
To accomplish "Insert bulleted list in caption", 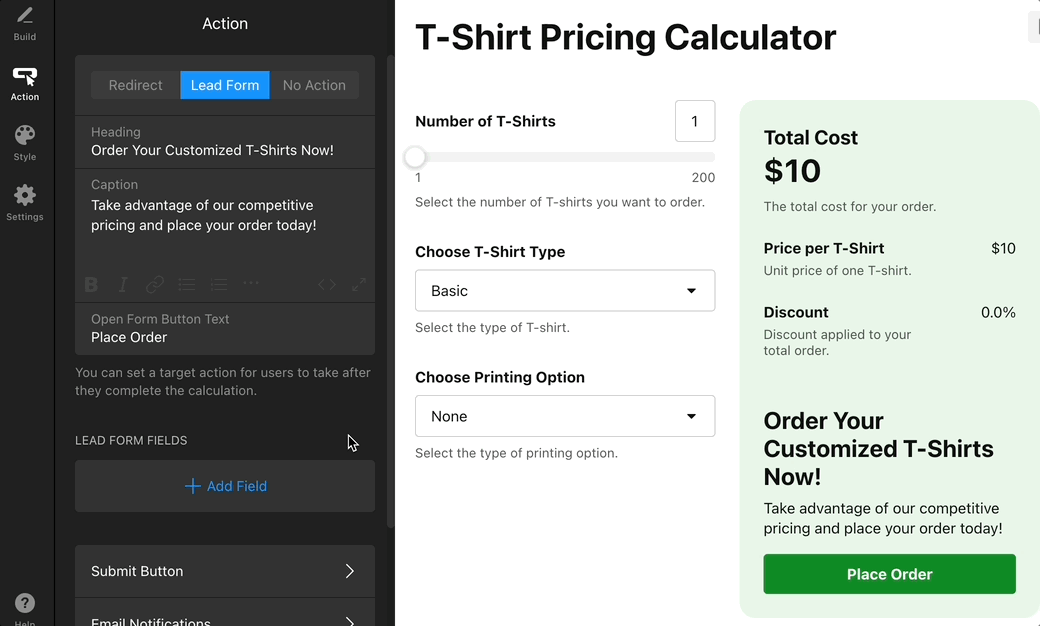I will pos(187,285).
